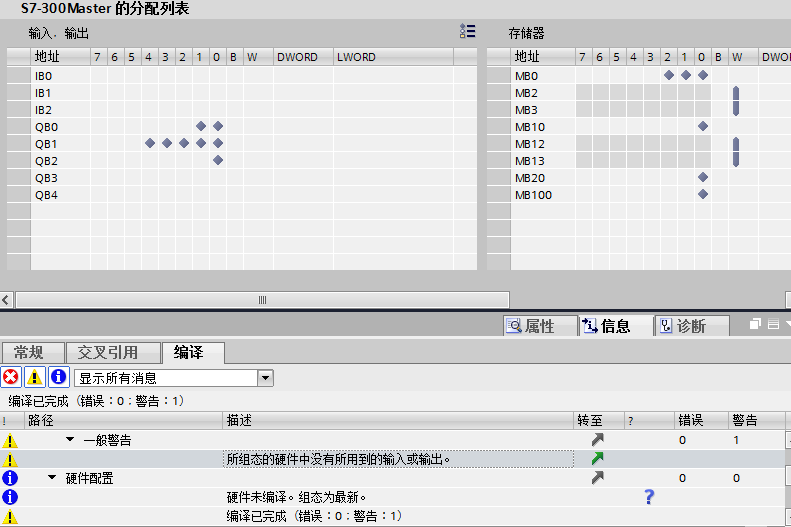This screenshot has width=791, height=527.
Task: Click the 错误 column header
Action: coord(701,420)
